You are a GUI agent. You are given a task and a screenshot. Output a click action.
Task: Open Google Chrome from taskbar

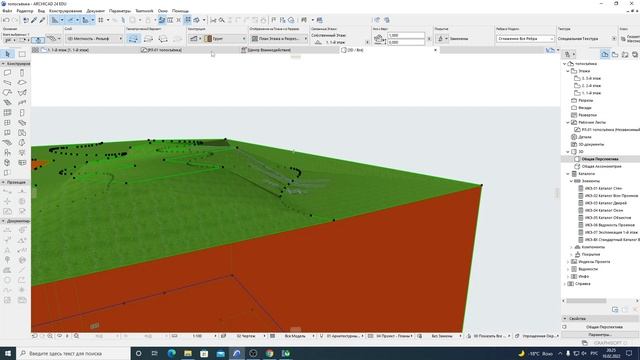(x=269, y=353)
